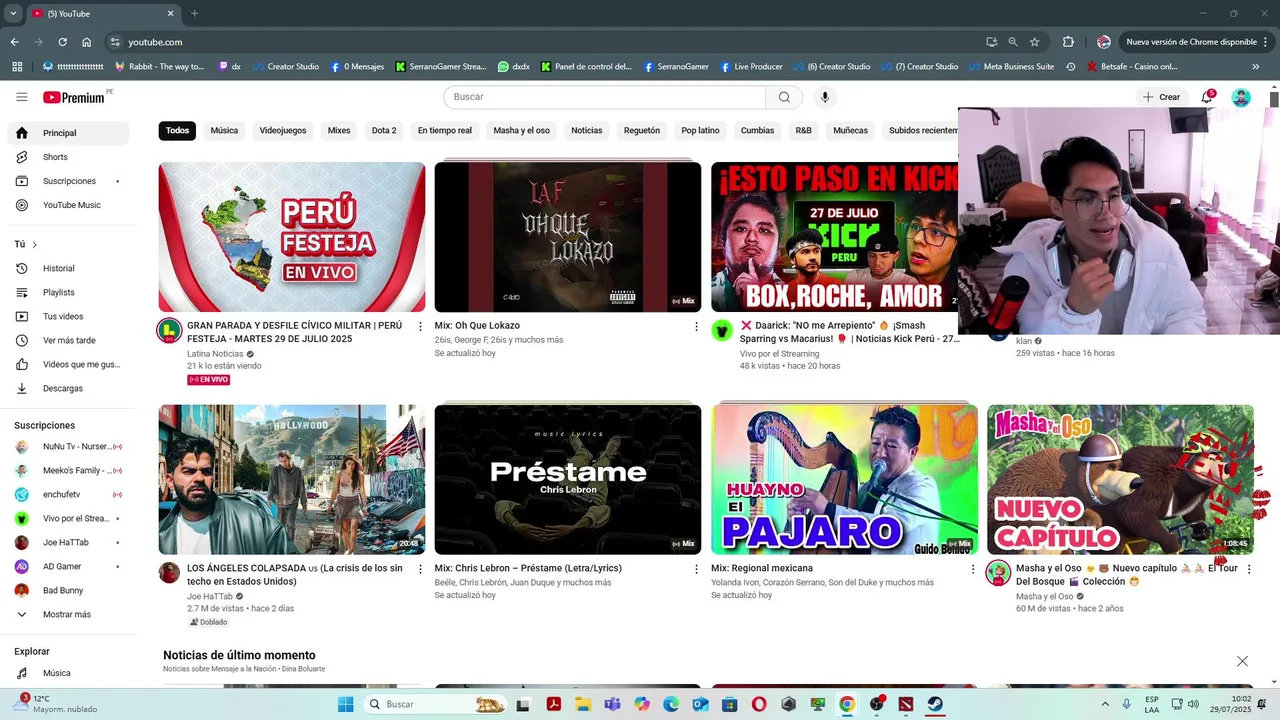Open Live Producer bookmark

[750, 67]
